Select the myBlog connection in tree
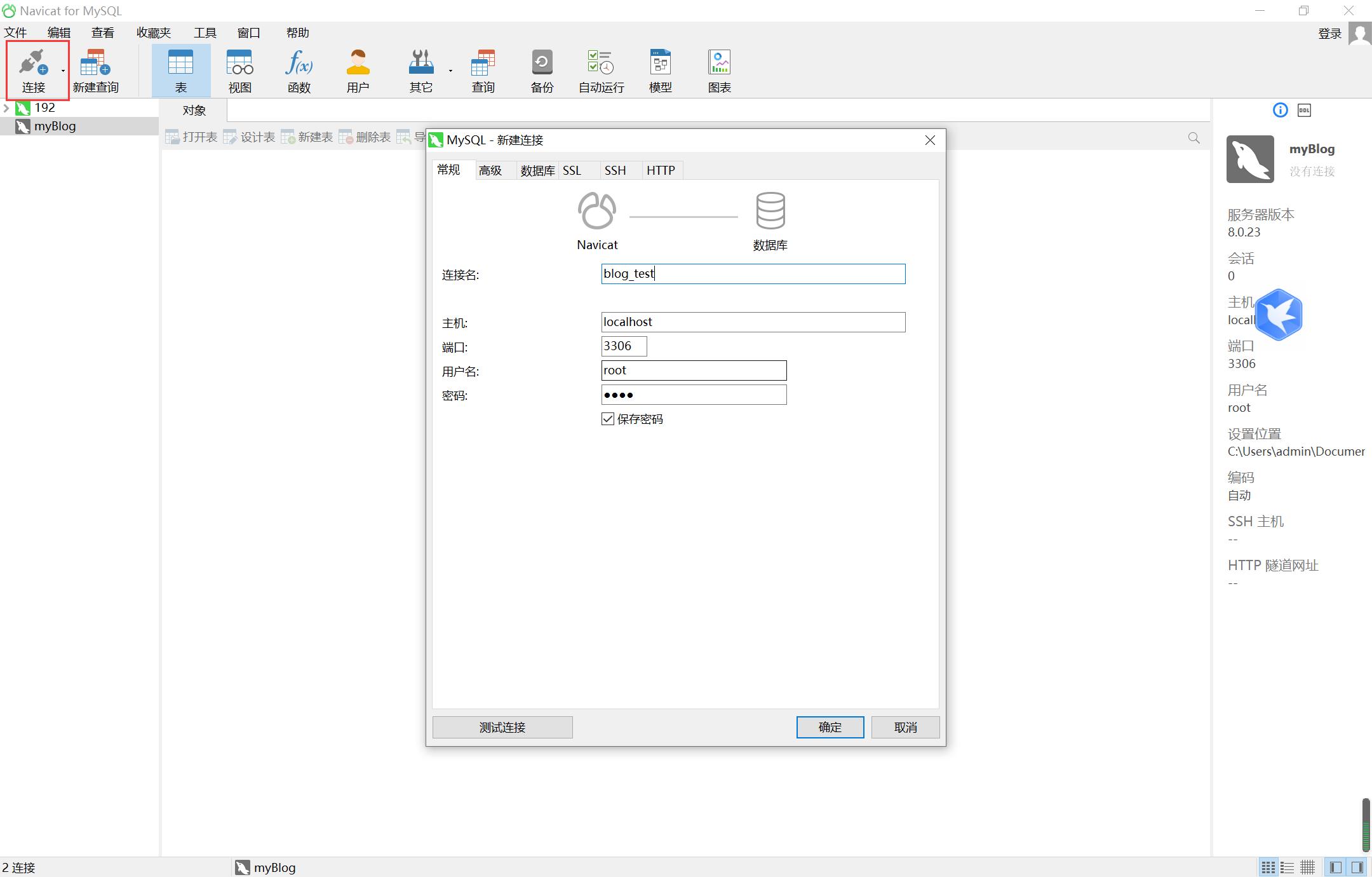The width and height of the screenshot is (1372, 877). pyautogui.click(x=55, y=126)
